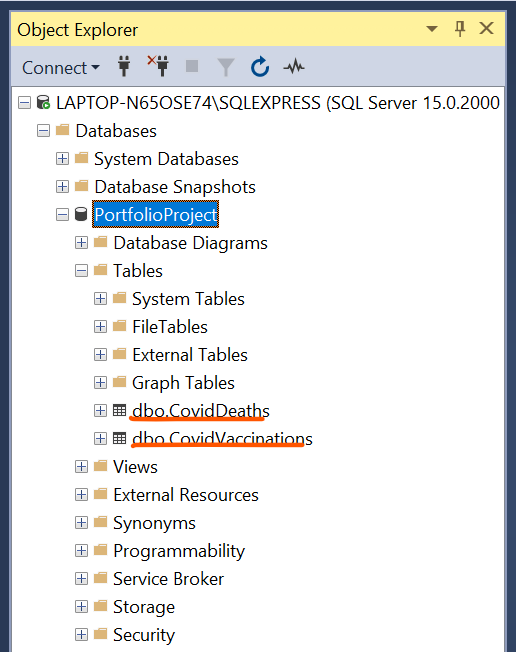
Task: Select the Programmability tree item
Action: click(x=179, y=551)
